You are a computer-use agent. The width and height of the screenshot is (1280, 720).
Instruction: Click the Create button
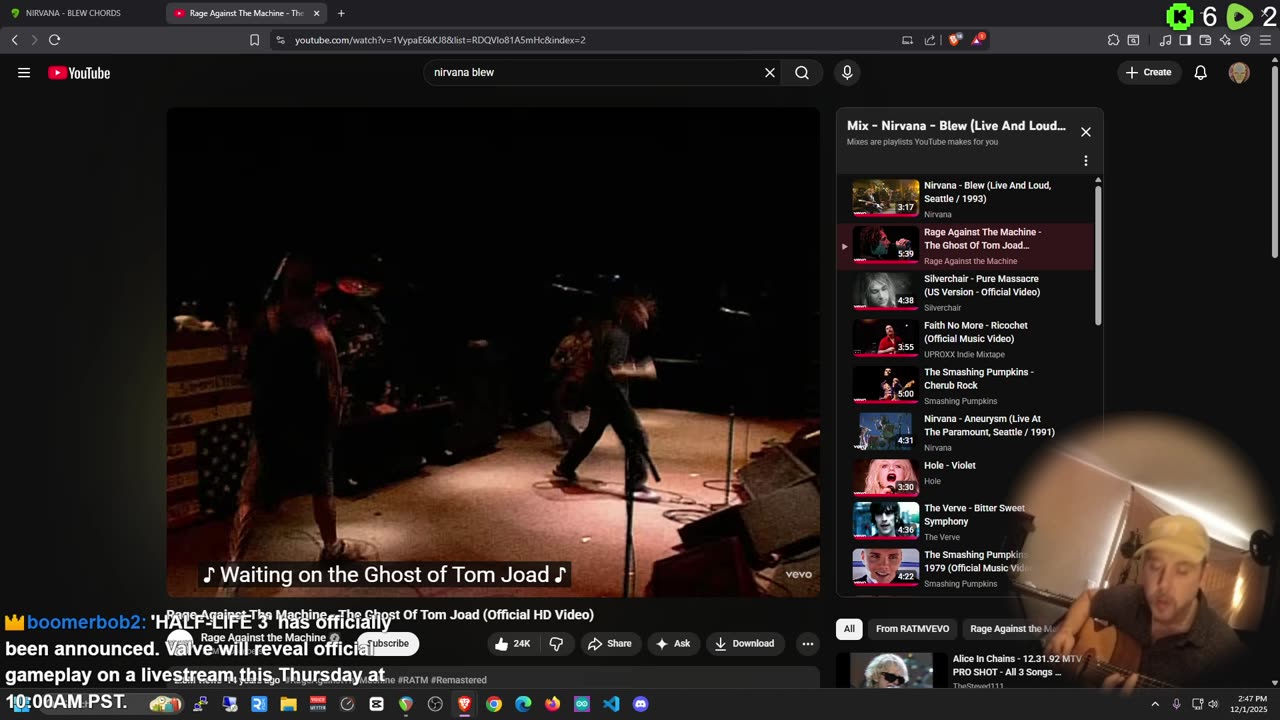[1149, 72]
